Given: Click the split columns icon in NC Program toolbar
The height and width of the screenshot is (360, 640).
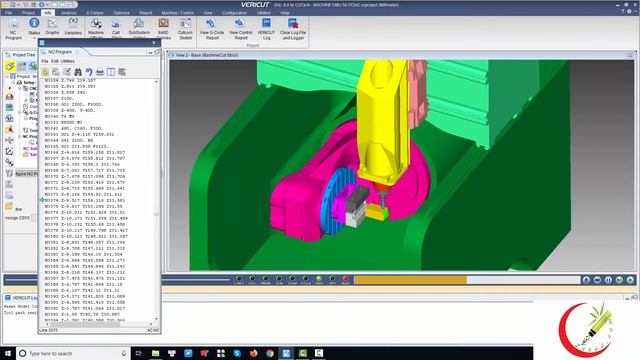Looking at the screenshot, I should click(111, 72).
